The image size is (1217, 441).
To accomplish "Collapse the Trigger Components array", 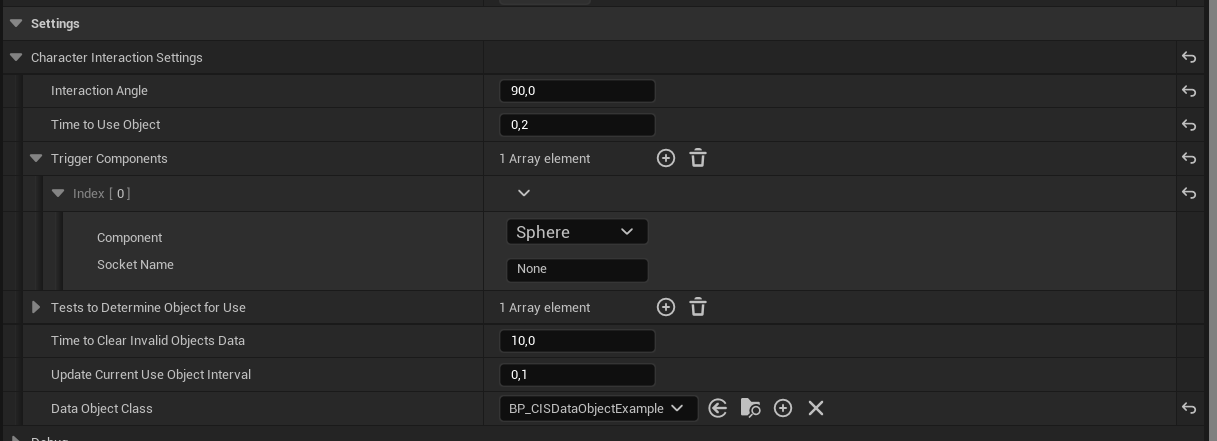I will tap(36, 158).
